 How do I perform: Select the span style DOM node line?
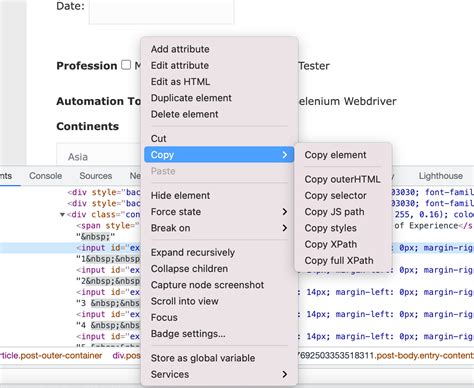click(x=108, y=226)
